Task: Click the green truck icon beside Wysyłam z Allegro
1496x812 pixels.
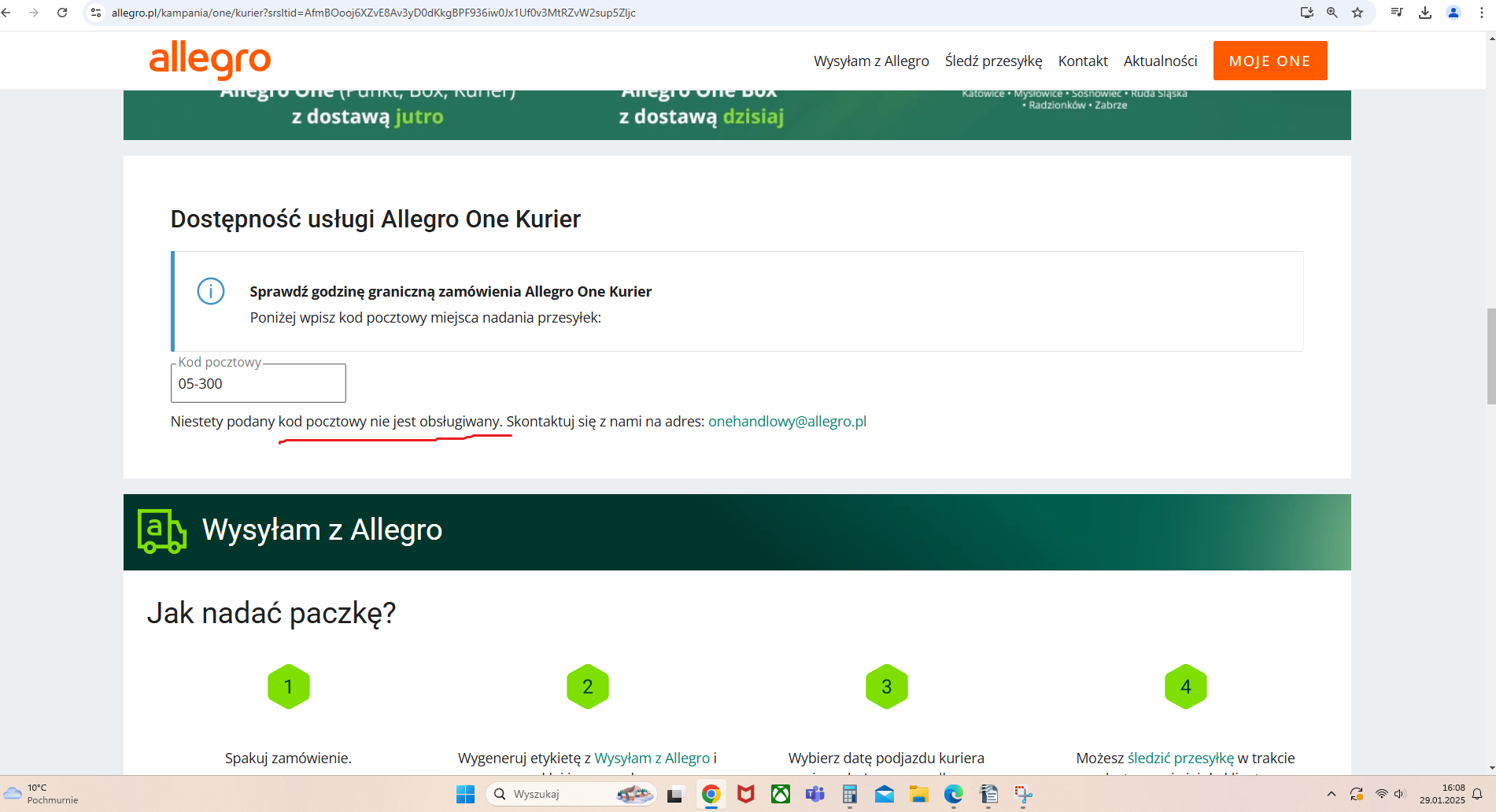Action: (161, 531)
